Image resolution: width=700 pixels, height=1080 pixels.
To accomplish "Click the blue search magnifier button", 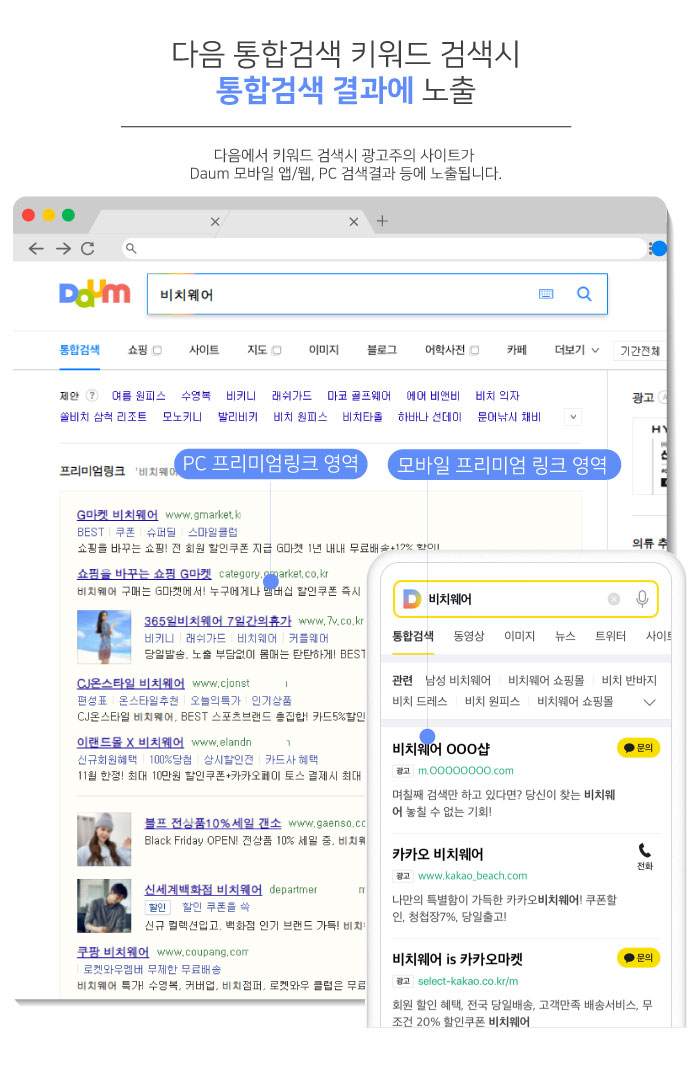I will 584,294.
